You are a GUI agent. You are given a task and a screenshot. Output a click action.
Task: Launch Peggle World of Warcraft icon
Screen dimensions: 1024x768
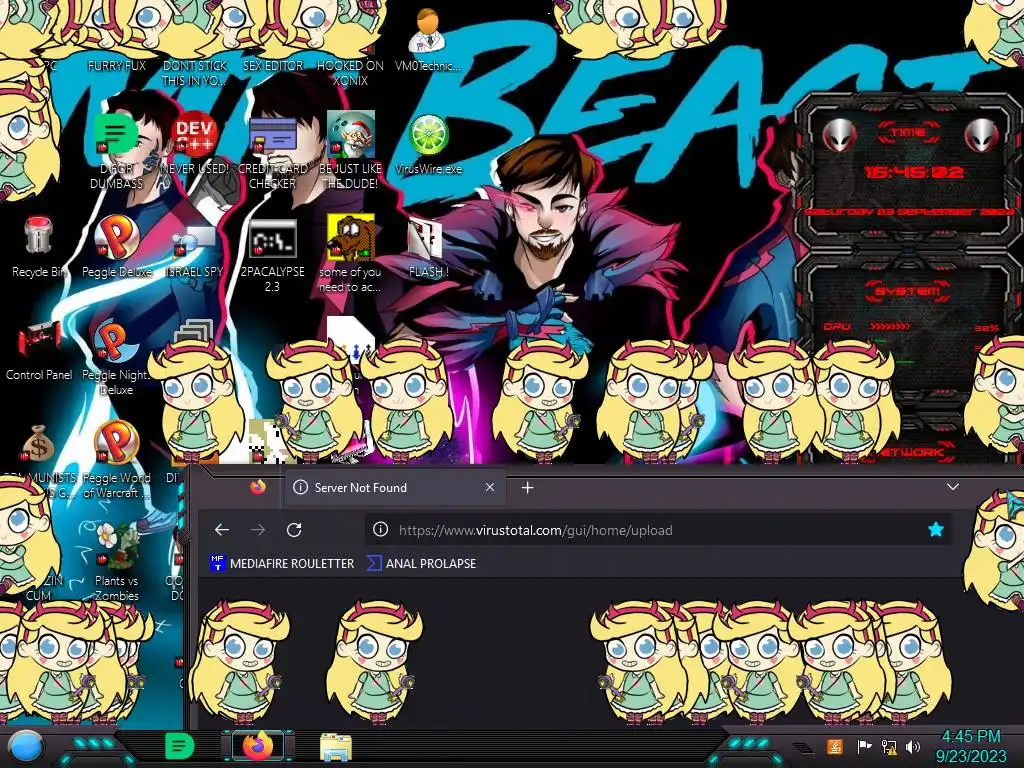click(x=116, y=460)
